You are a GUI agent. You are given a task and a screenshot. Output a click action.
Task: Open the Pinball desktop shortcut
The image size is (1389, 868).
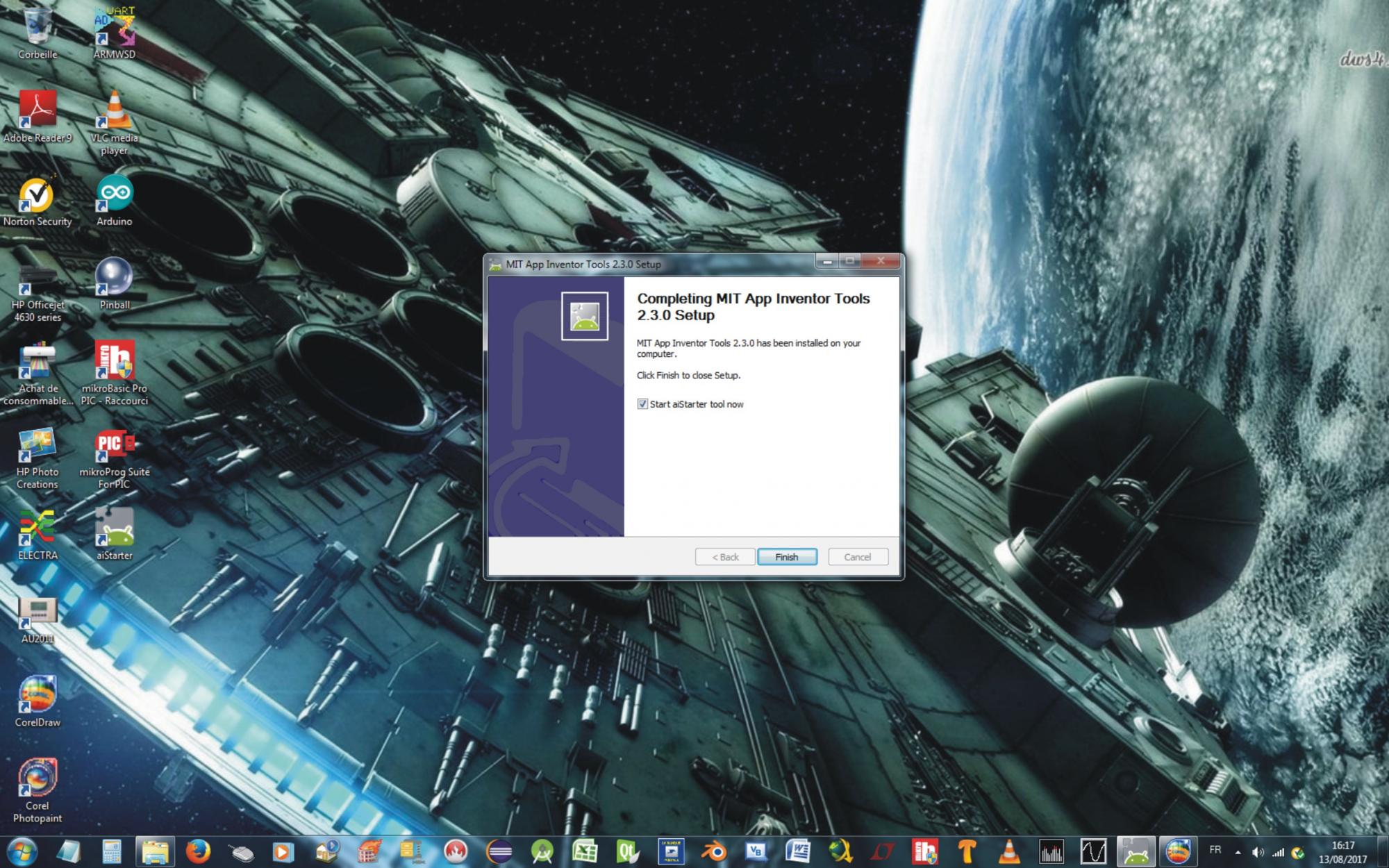click(115, 280)
